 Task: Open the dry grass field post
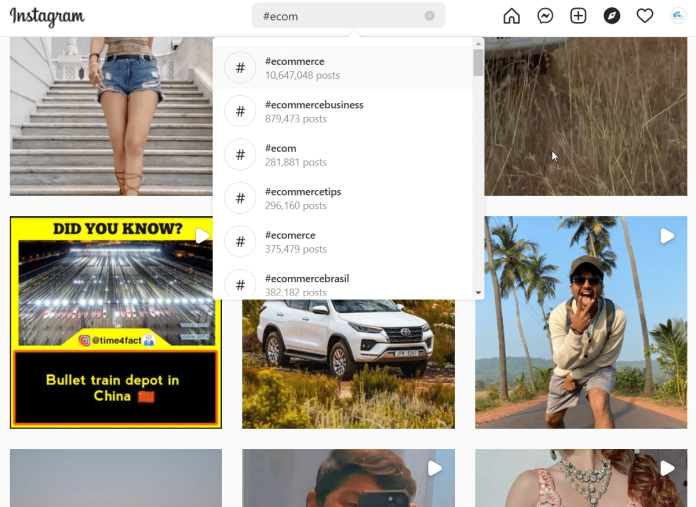point(585,116)
